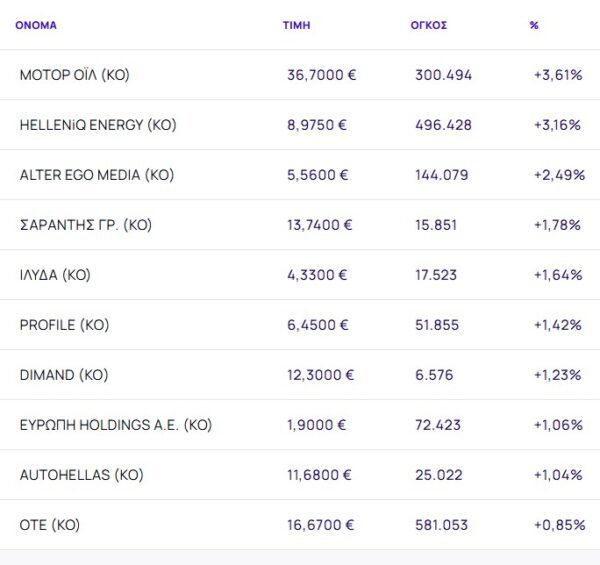
Task: Click the 36,7000 € price cell
Action: point(322,75)
